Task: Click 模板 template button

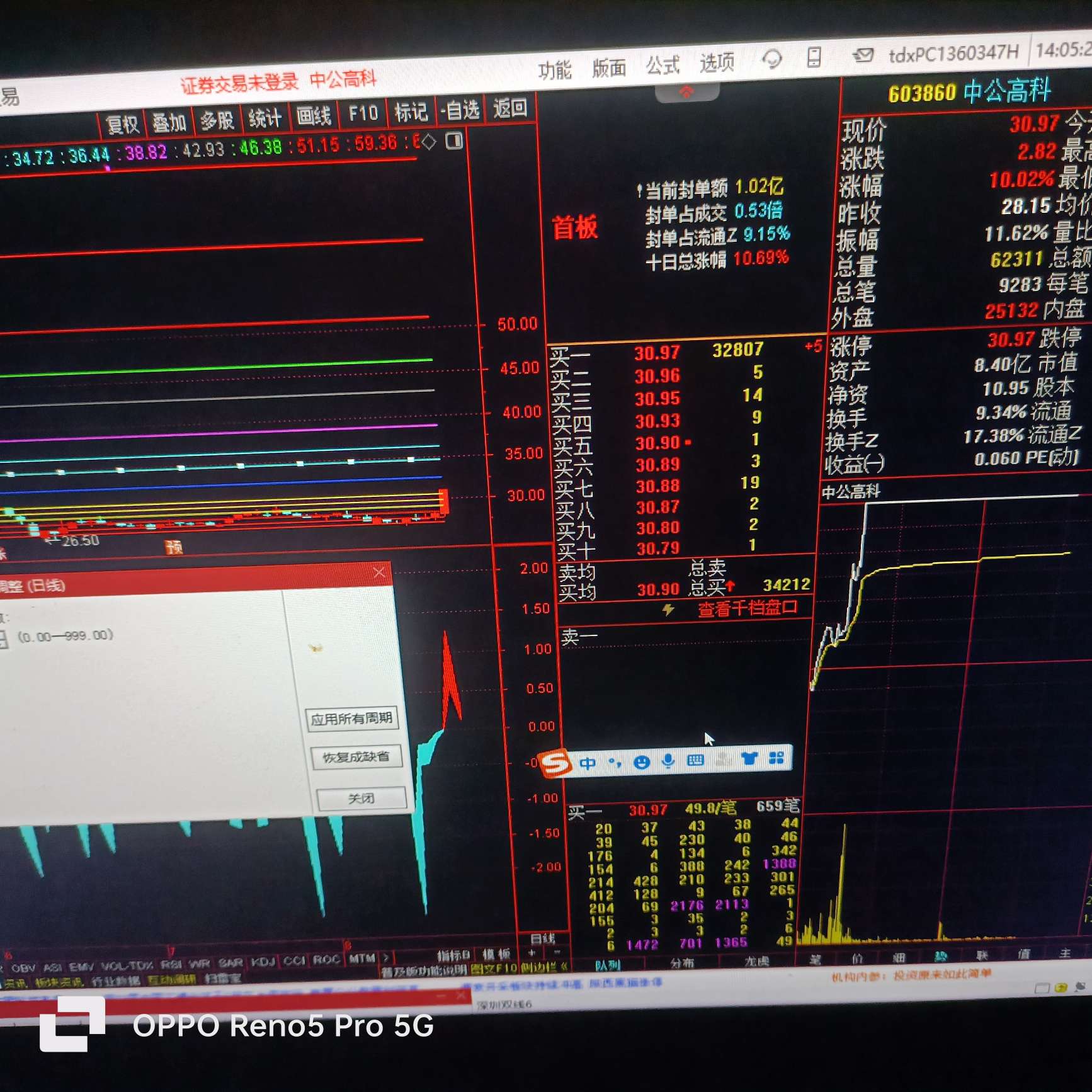Action: (x=496, y=955)
